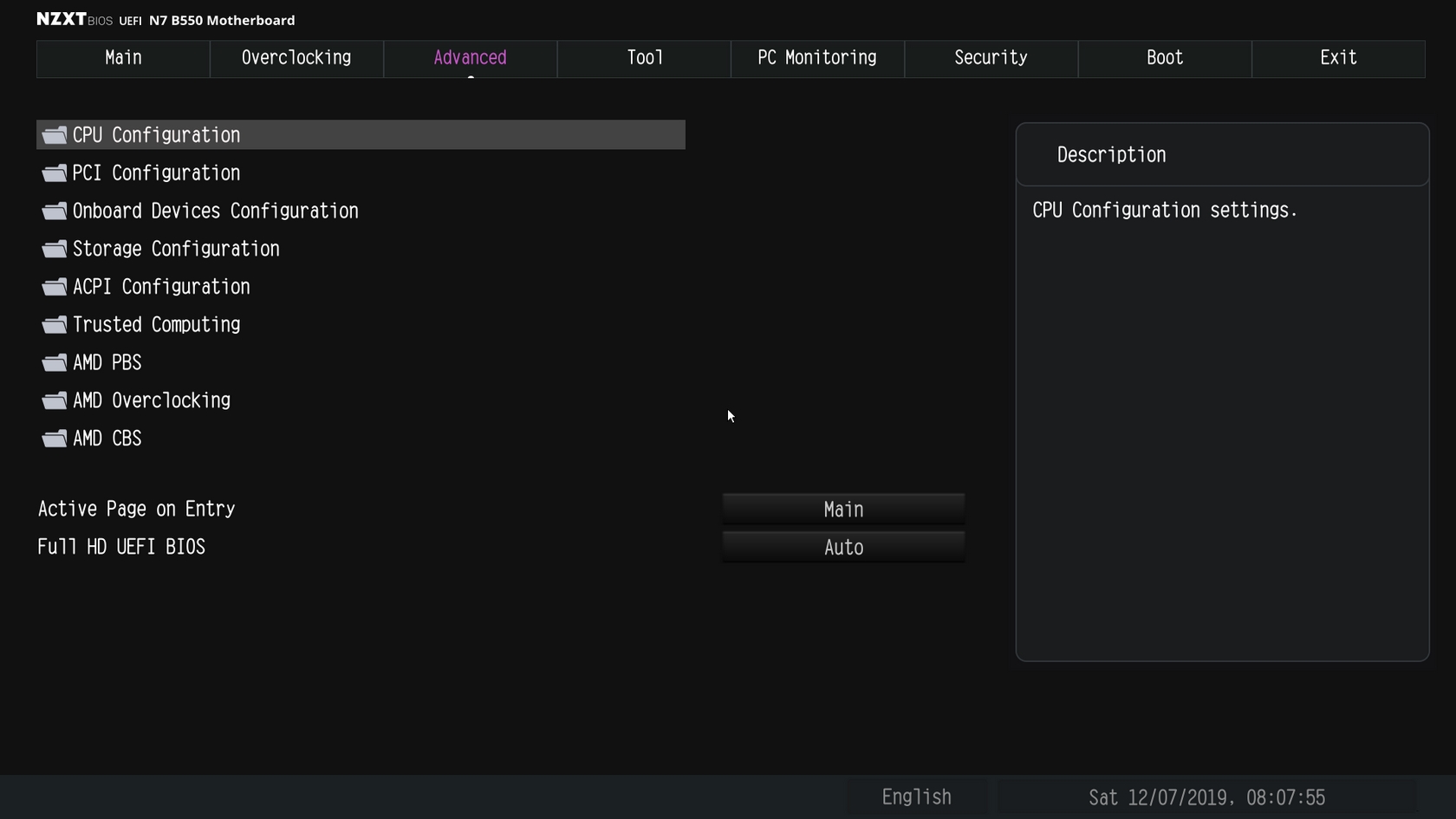Click the Trusted Computing folder icon
The width and height of the screenshot is (1456, 819).
click(55, 325)
